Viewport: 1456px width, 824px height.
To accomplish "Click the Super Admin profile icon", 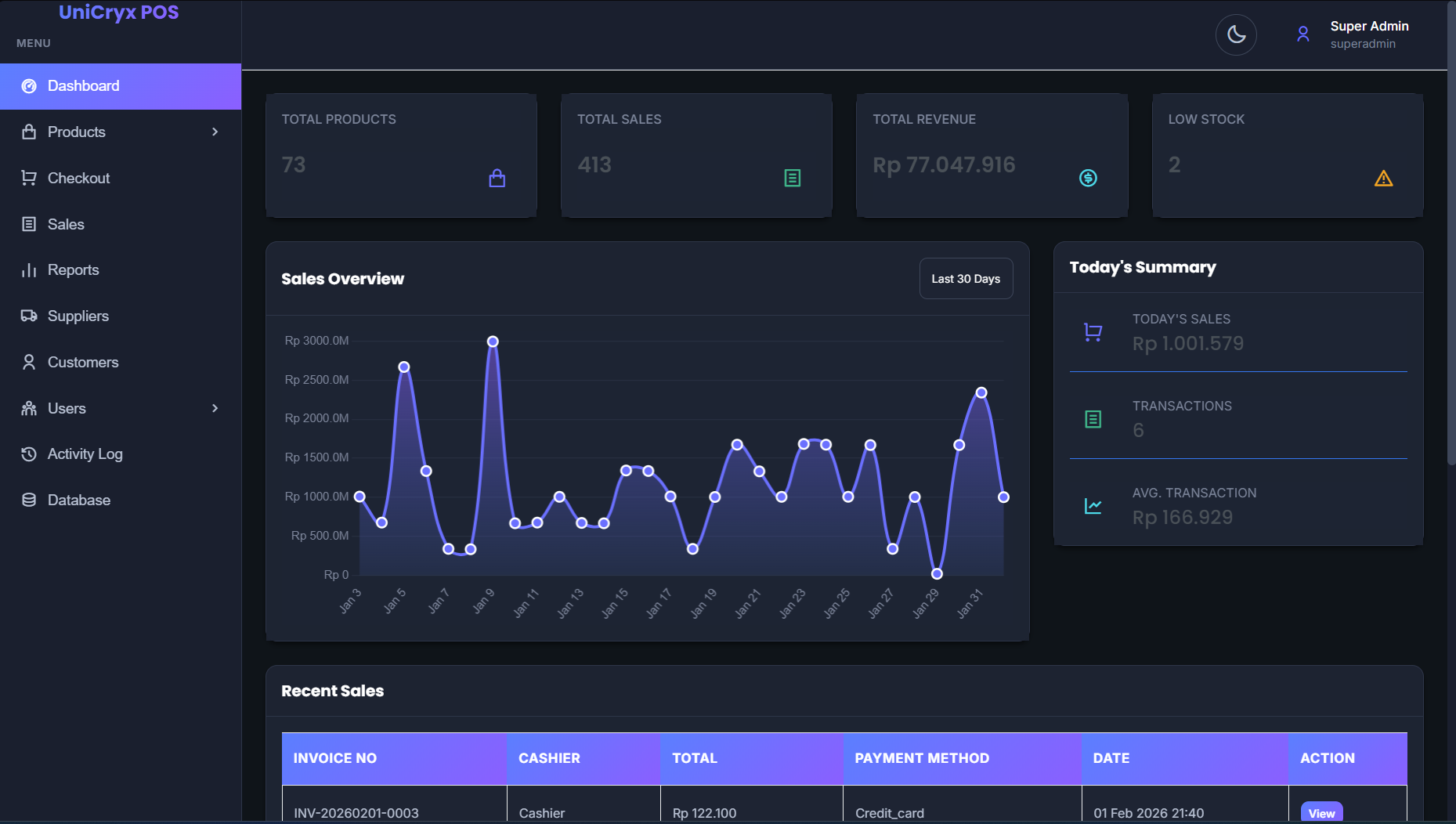I will 1303,34.
